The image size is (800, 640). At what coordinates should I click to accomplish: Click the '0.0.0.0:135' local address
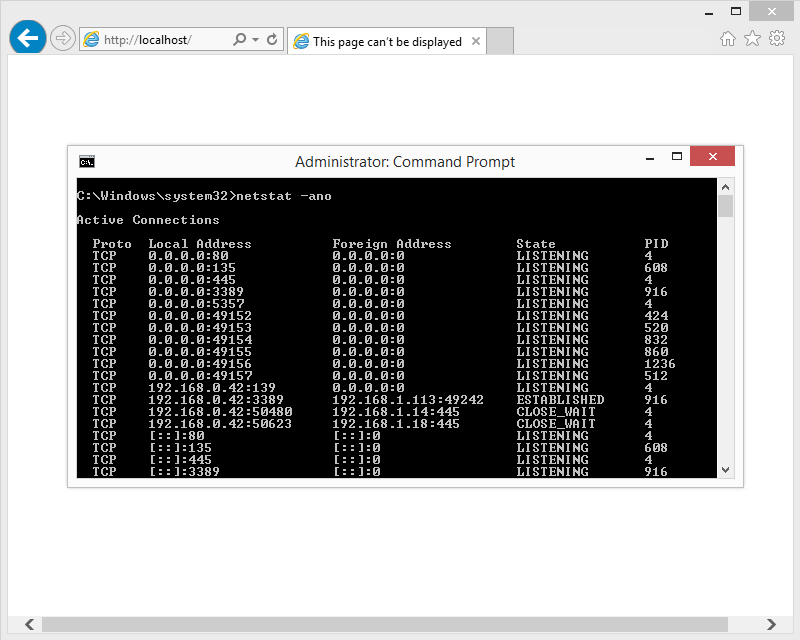pyautogui.click(x=192, y=268)
